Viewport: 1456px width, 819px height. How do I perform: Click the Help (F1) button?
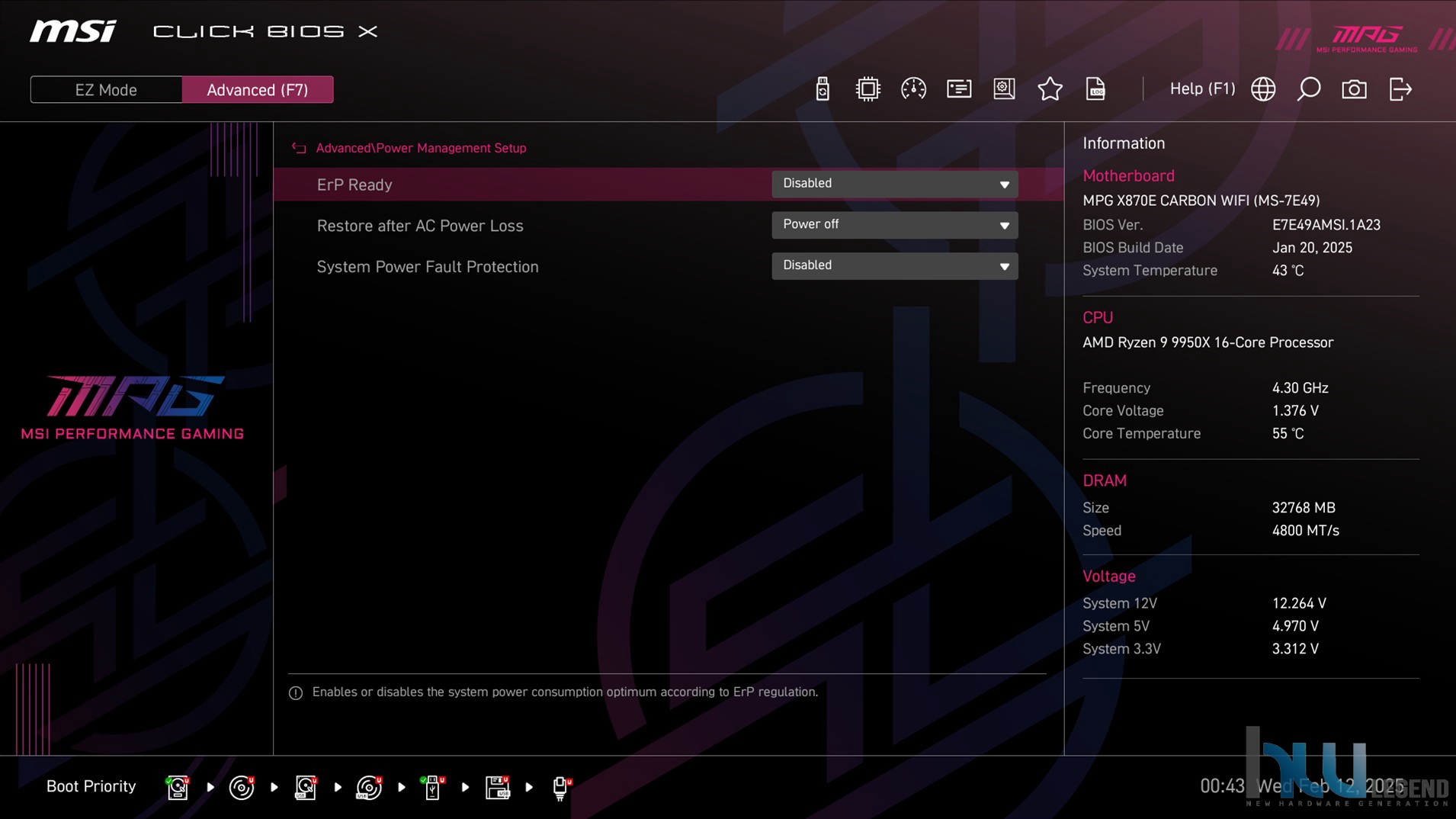pyautogui.click(x=1202, y=89)
